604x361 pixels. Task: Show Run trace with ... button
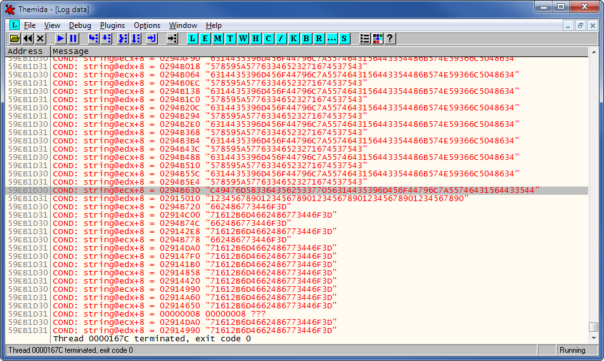click(x=332, y=39)
